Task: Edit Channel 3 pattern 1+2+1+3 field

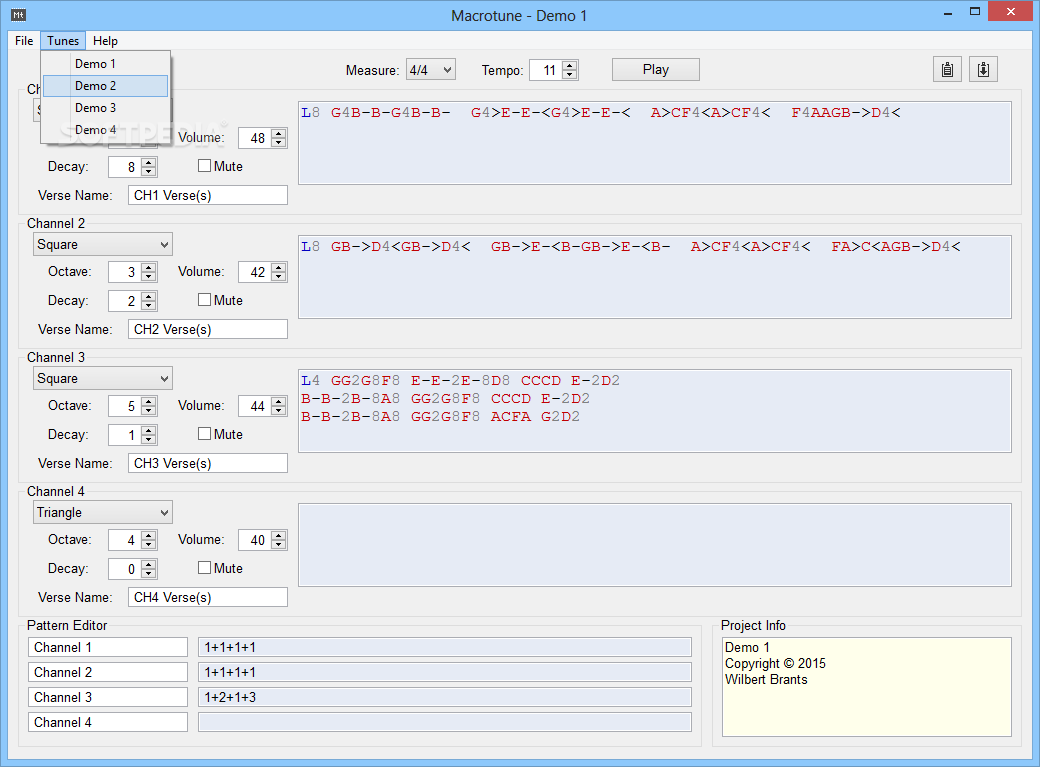Action: click(444, 697)
